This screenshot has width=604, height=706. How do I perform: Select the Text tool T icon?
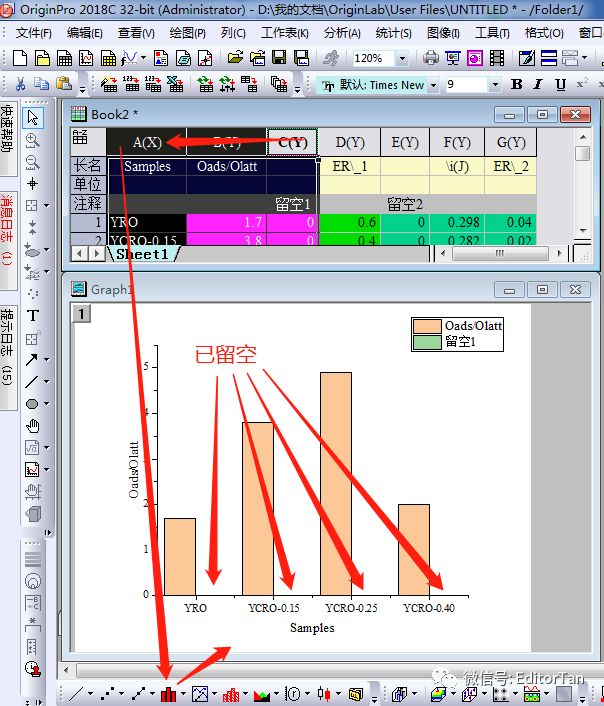pyautogui.click(x=32, y=316)
